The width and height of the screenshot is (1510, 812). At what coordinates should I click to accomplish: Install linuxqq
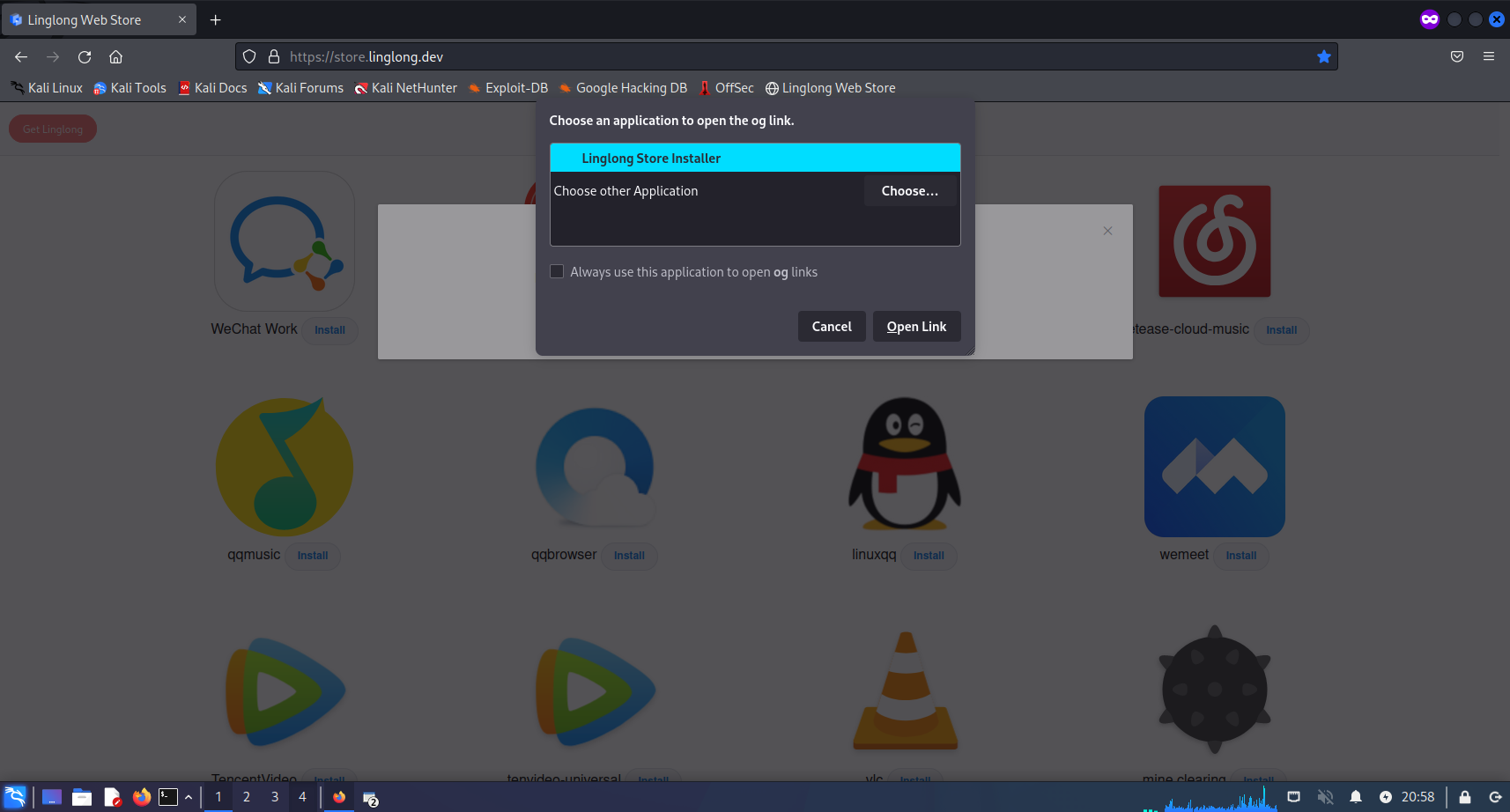(x=929, y=556)
